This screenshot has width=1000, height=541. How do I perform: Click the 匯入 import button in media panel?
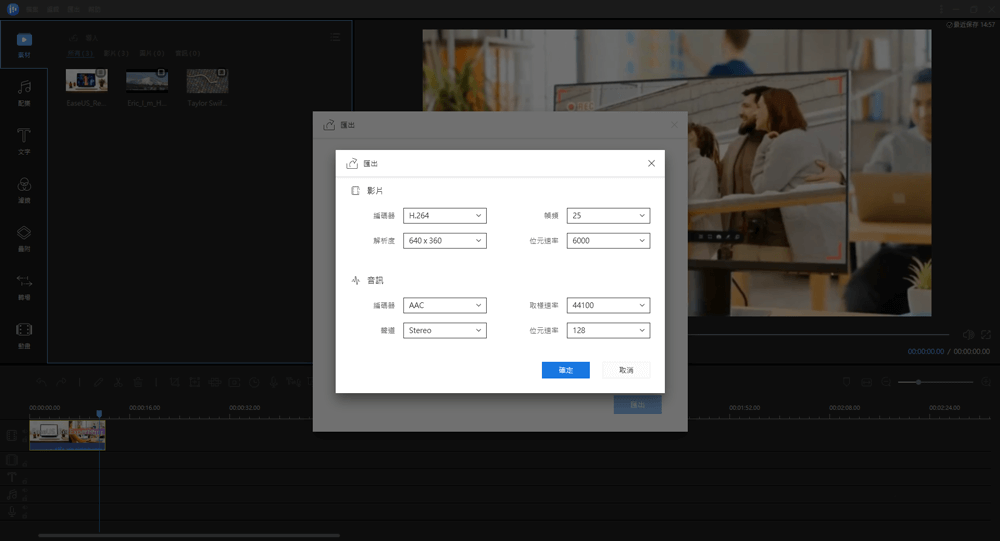[x=84, y=38]
